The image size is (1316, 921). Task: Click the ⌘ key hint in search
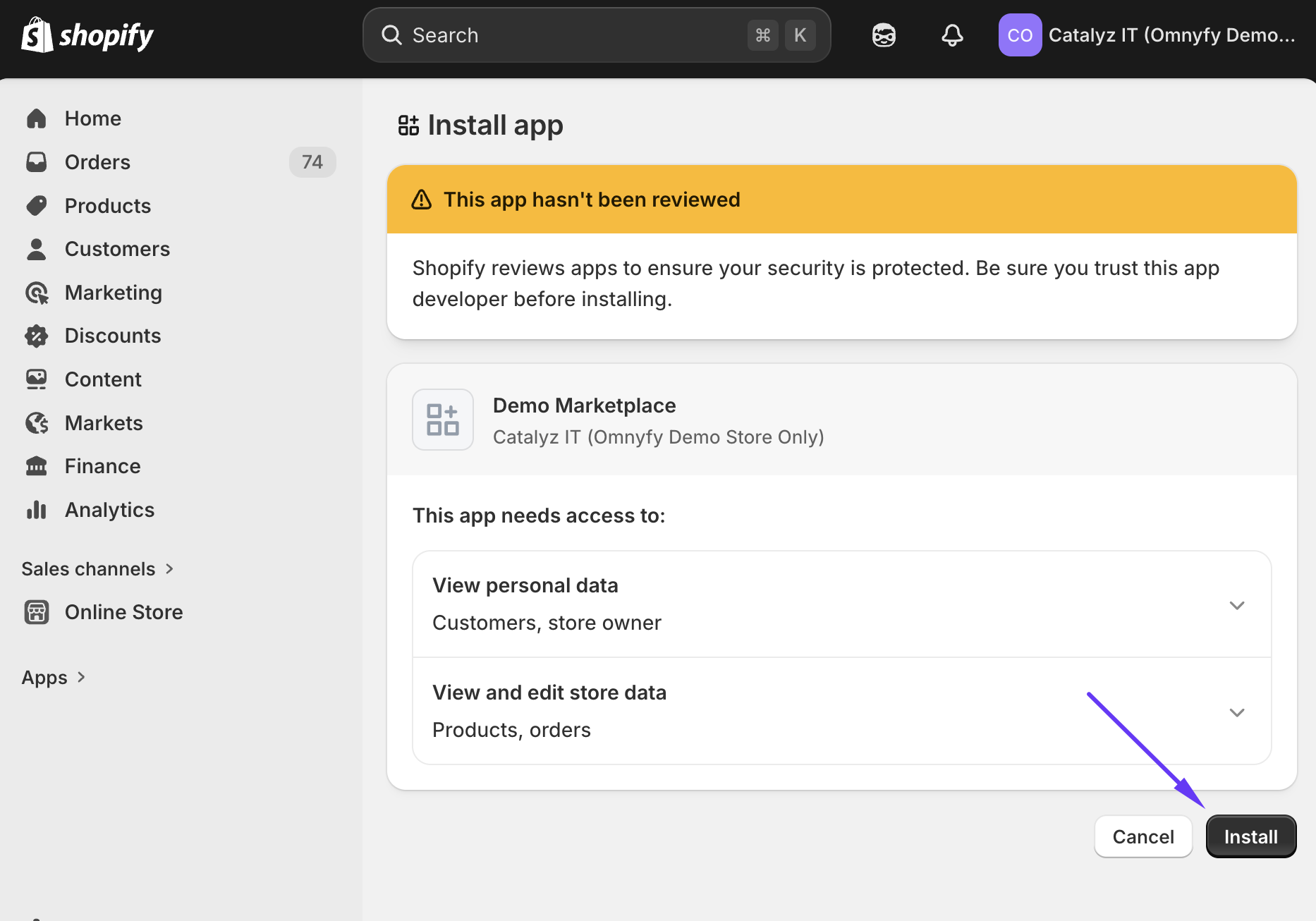click(x=763, y=35)
